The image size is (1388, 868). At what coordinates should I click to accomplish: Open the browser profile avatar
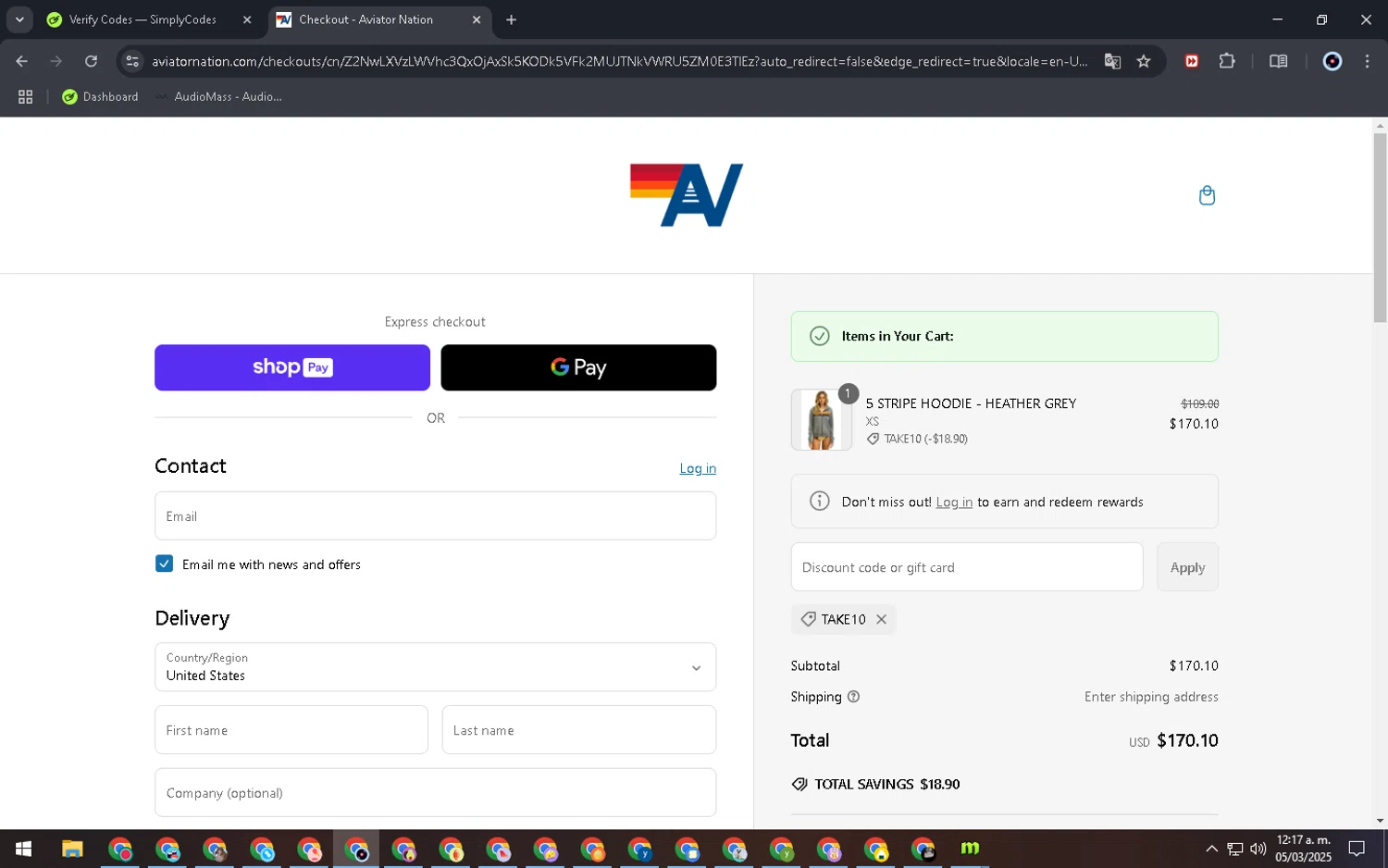[x=1332, y=61]
